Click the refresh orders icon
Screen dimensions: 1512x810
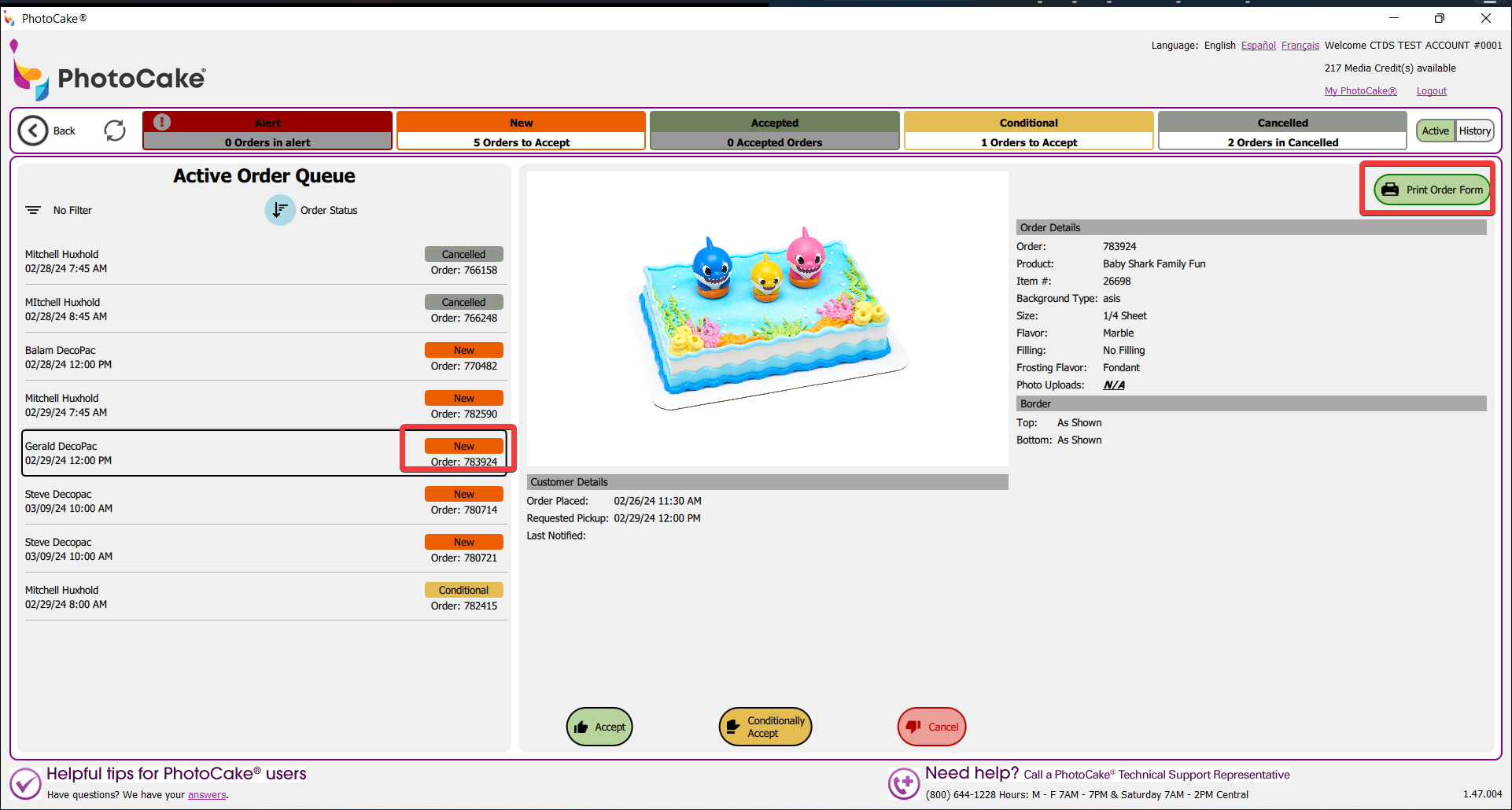115,131
